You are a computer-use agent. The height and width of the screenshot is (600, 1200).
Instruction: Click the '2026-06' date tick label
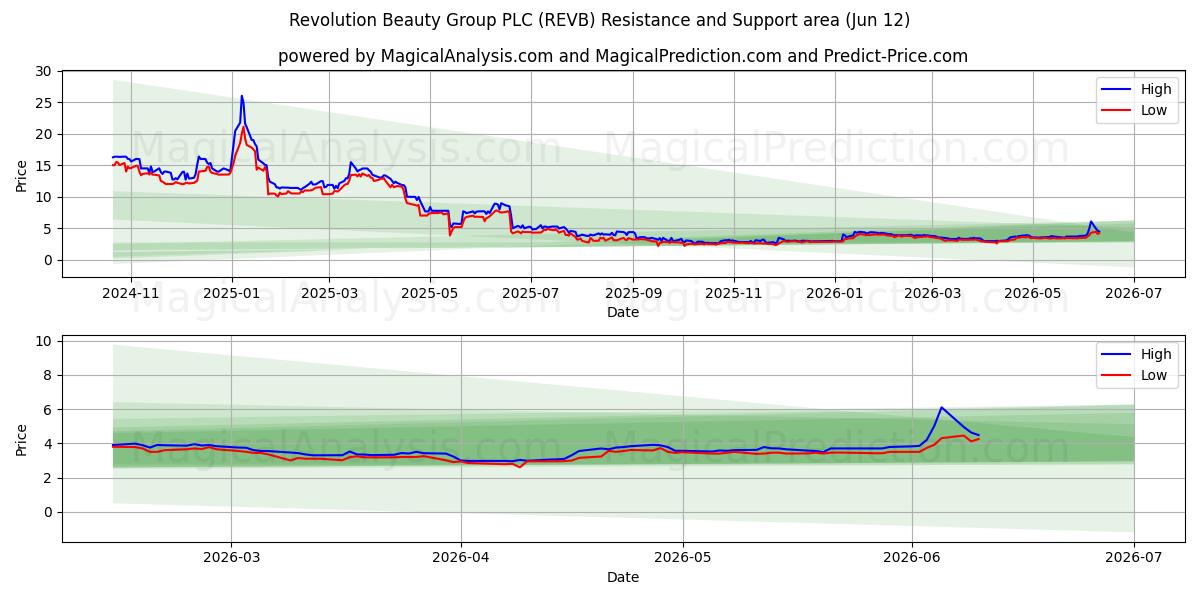[x=913, y=558]
